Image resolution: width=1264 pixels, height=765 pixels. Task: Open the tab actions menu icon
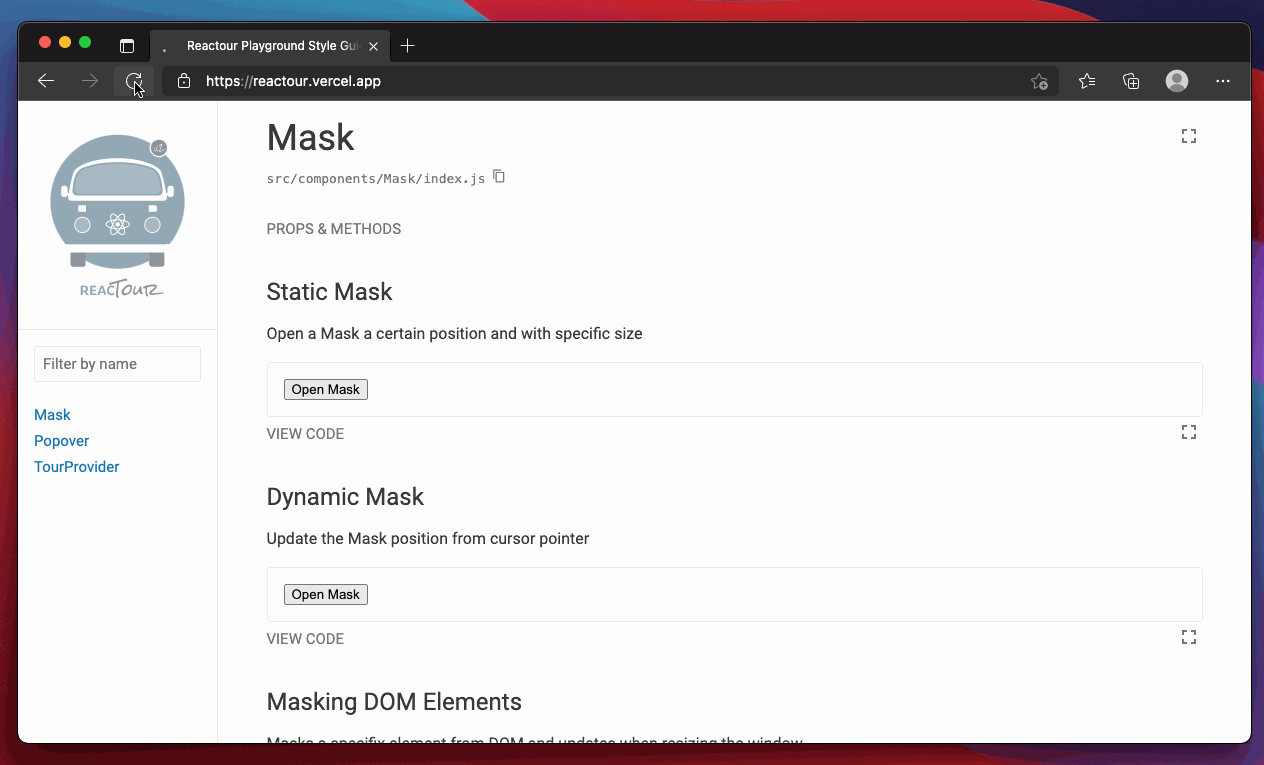[x=127, y=46]
